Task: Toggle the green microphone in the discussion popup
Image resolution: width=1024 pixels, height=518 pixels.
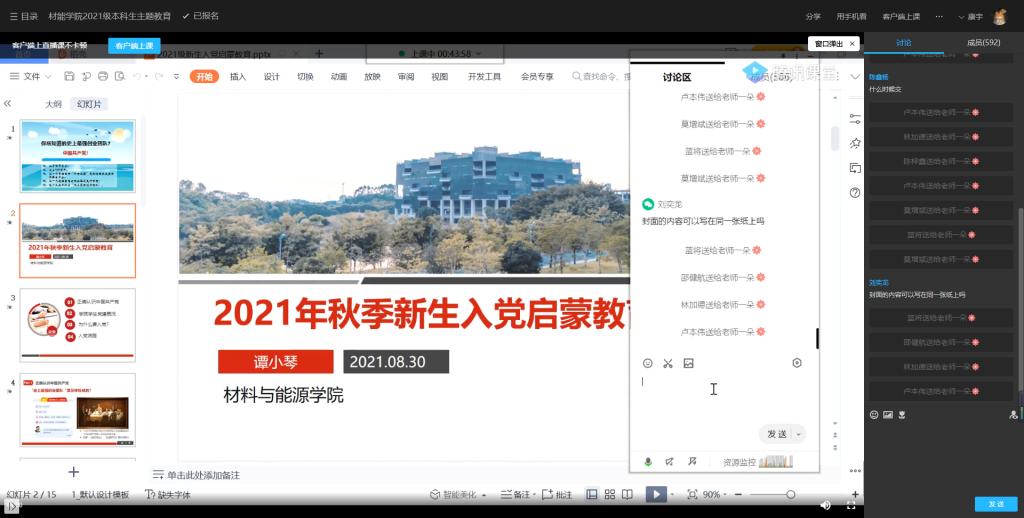Action: [x=648, y=462]
